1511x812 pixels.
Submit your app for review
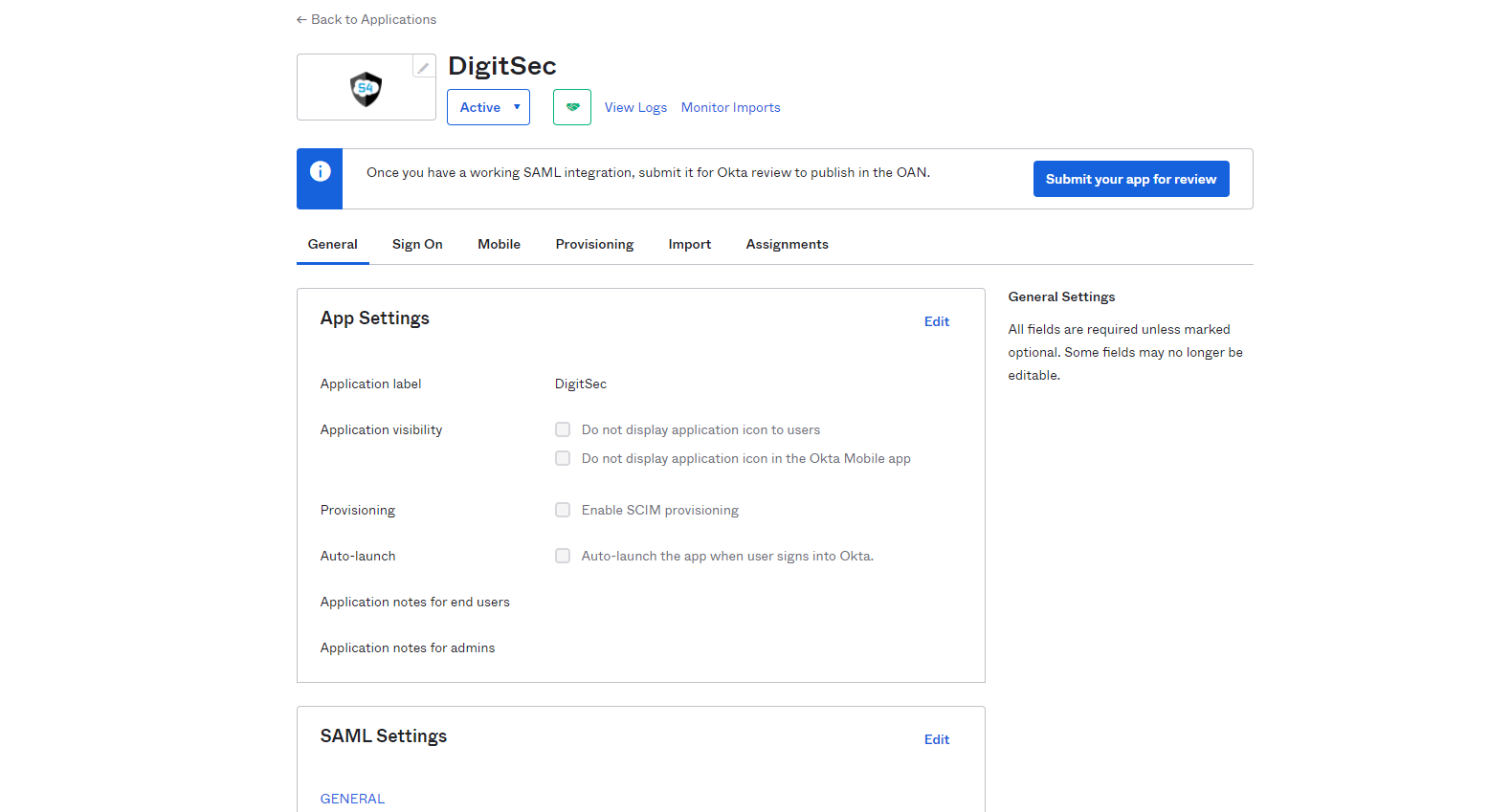(1131, 179)
